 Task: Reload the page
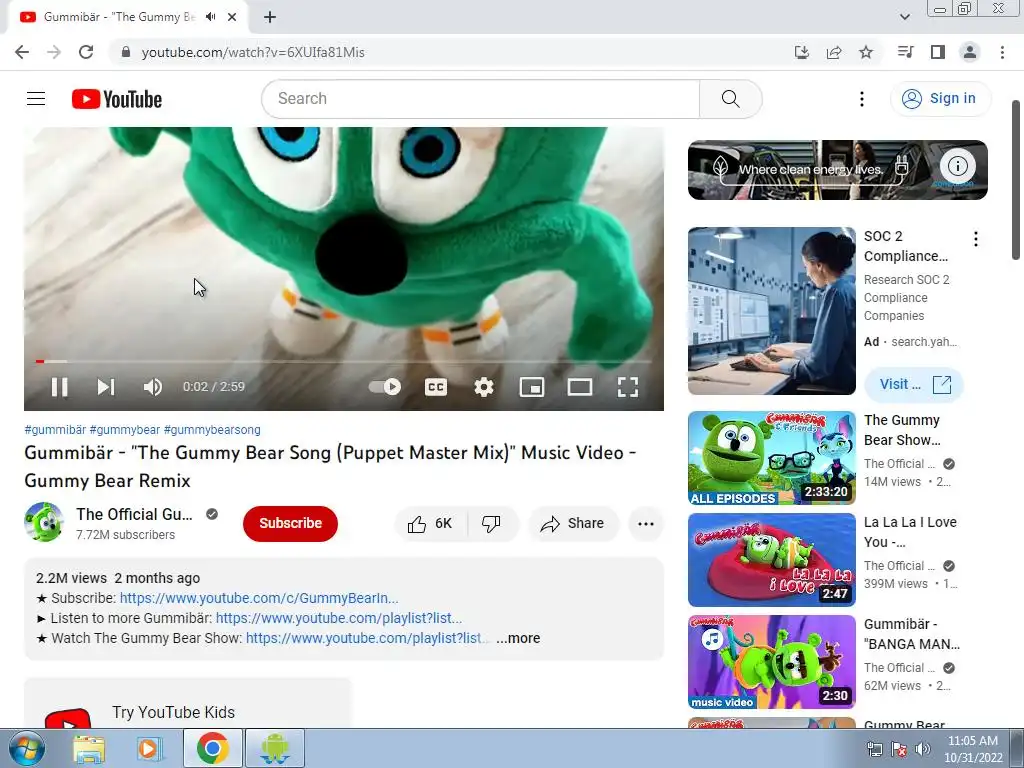tap(86, 52)
